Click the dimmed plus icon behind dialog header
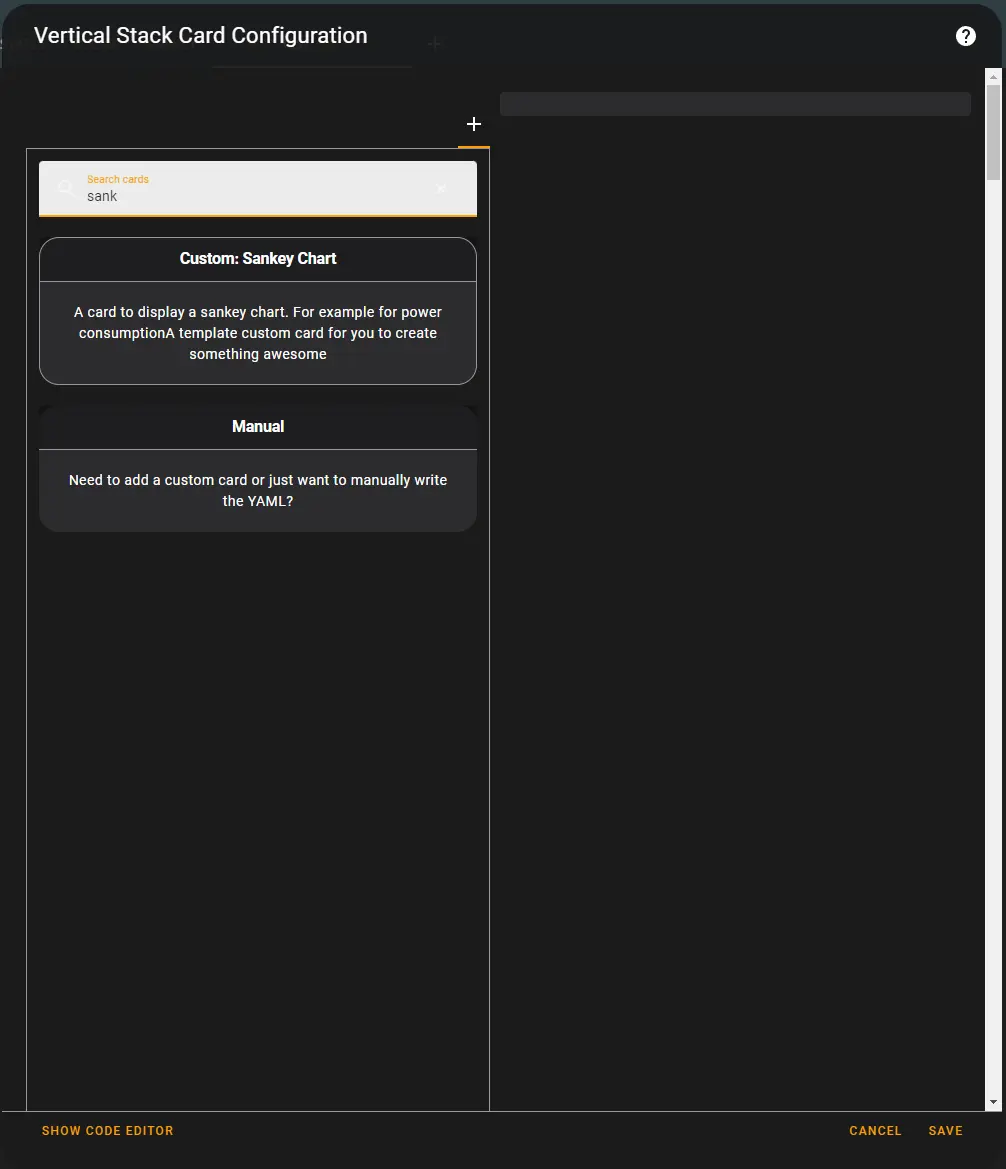The height and width of the screenshot is (1169, 1006). pos(434,44)
